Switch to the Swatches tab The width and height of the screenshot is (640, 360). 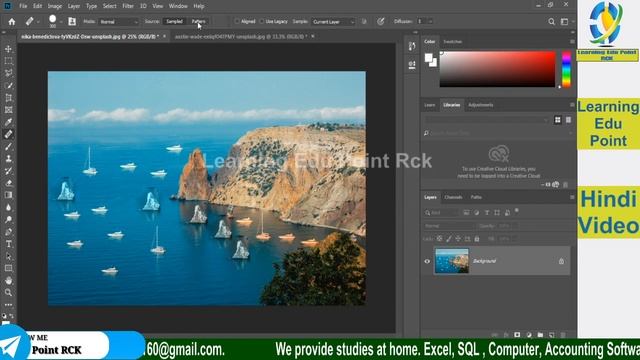pos(452,42)
